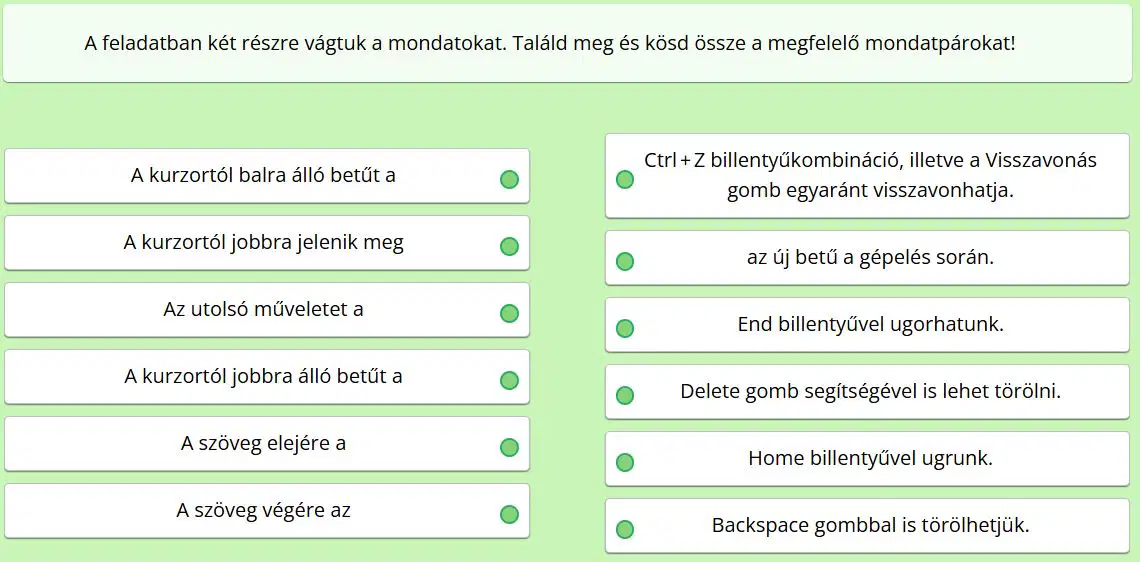The width and height of the screenshot is (1140, 562).
Task: Click the 'Delete gomb segítségével is lehet törölni.' text
Action: click(x=870, y=391)
